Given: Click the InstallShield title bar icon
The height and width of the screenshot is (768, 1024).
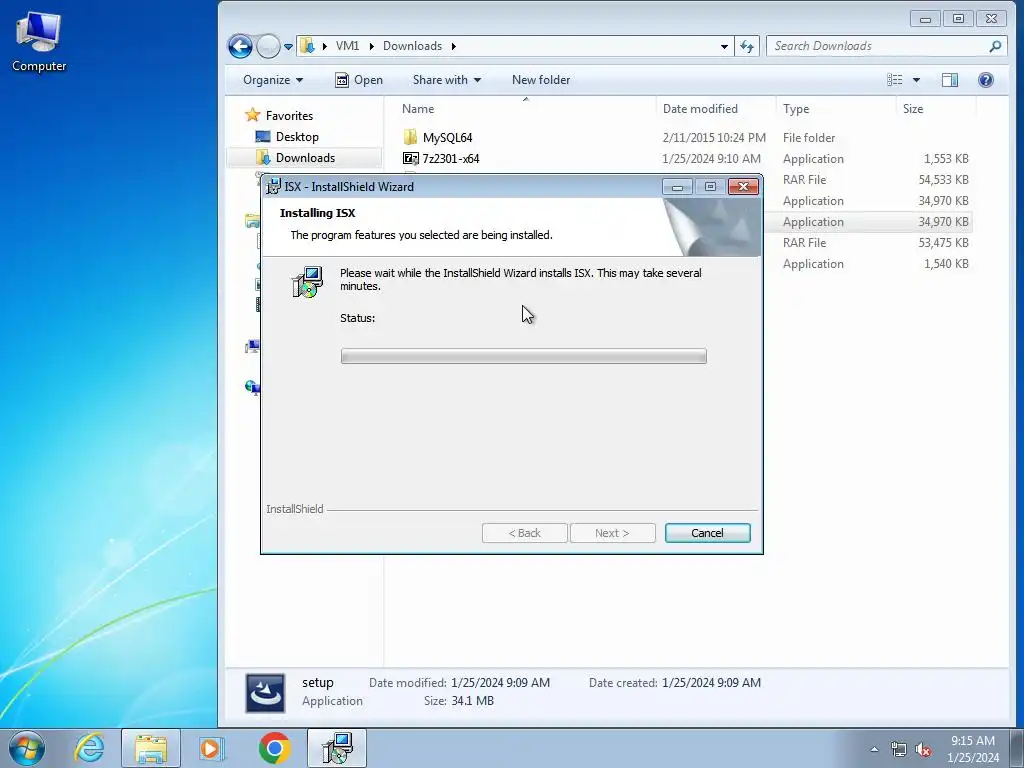Looking at the screenshot, I should point(274,187).
